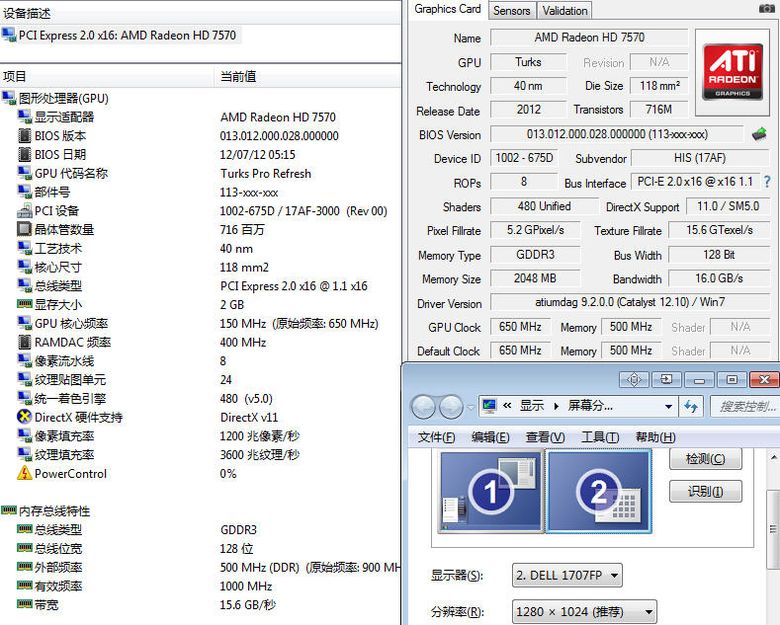Switch to the Graphics Card tab
Image resolution: width=780 pixels, height=625 pixels.
(447, 9)
